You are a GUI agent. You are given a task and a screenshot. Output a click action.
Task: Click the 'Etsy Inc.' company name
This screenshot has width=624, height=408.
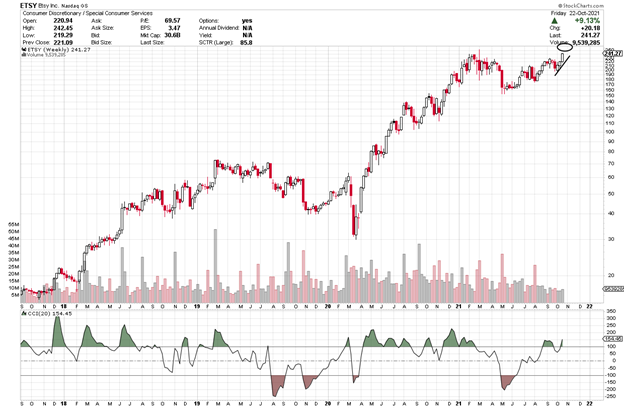[48, 6]
